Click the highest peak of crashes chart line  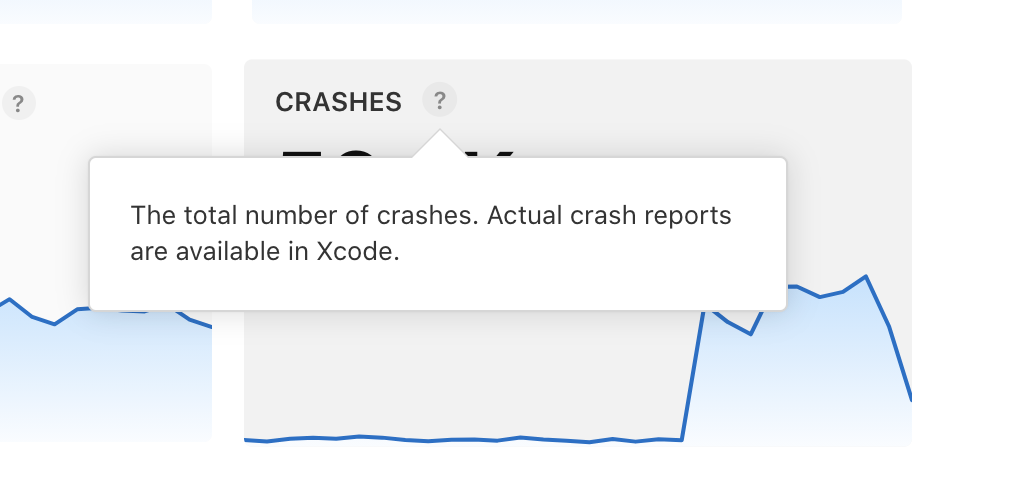coord(865,277)
